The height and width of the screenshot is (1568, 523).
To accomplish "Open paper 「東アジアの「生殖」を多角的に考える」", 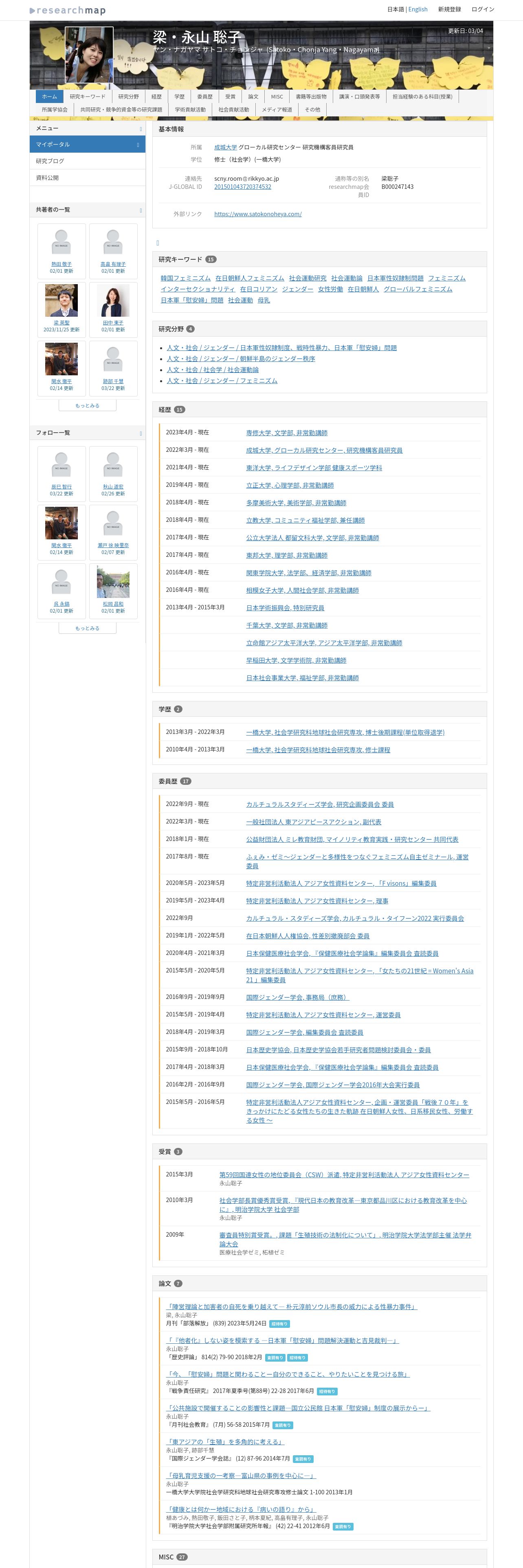I will coord(225,1441).
